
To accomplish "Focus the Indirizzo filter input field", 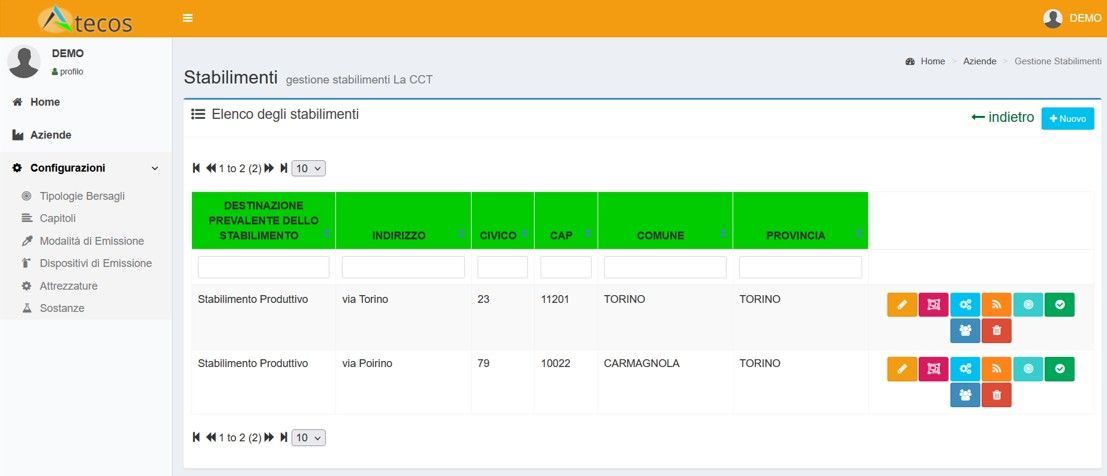I will pyautogui.click(x=403, y=267).
